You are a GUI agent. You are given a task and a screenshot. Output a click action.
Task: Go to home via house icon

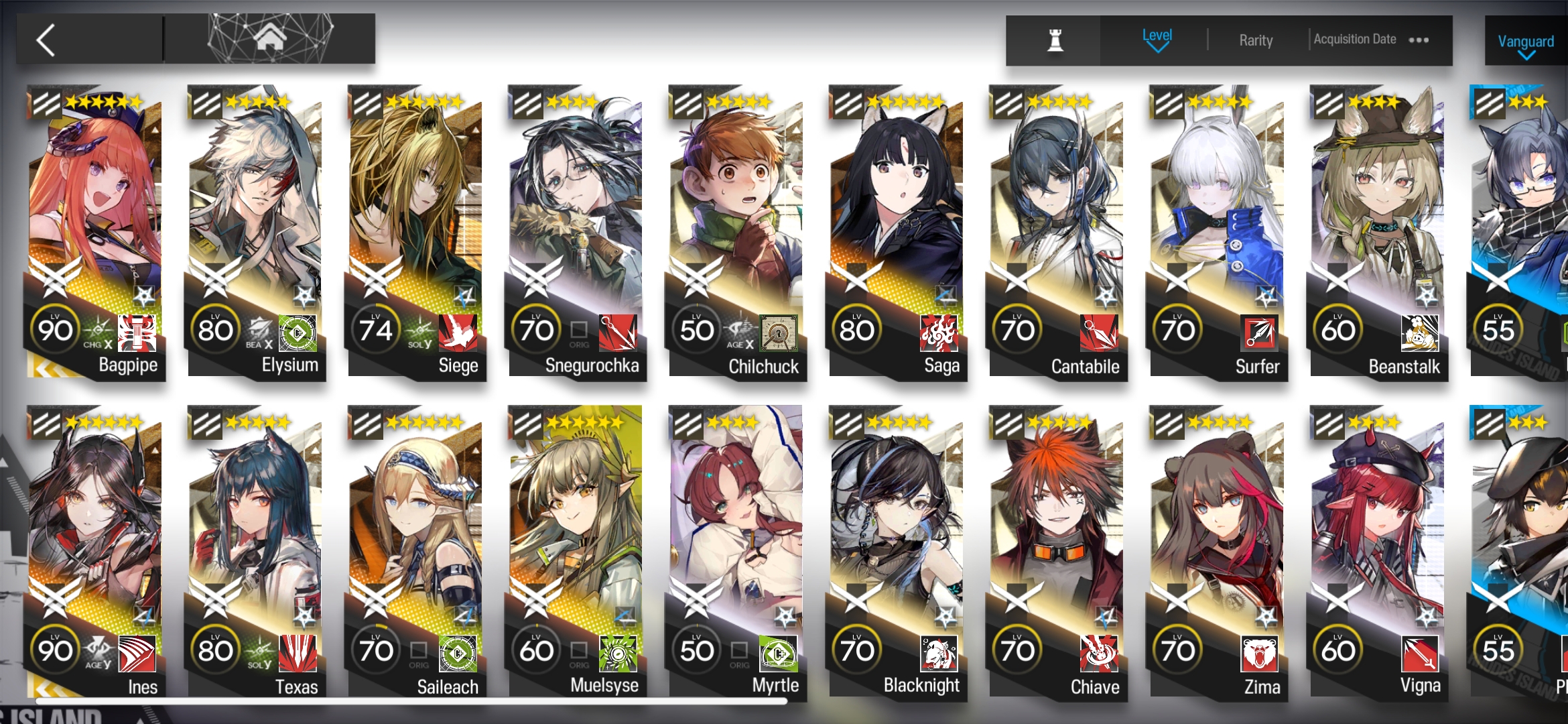coord(270,38)
